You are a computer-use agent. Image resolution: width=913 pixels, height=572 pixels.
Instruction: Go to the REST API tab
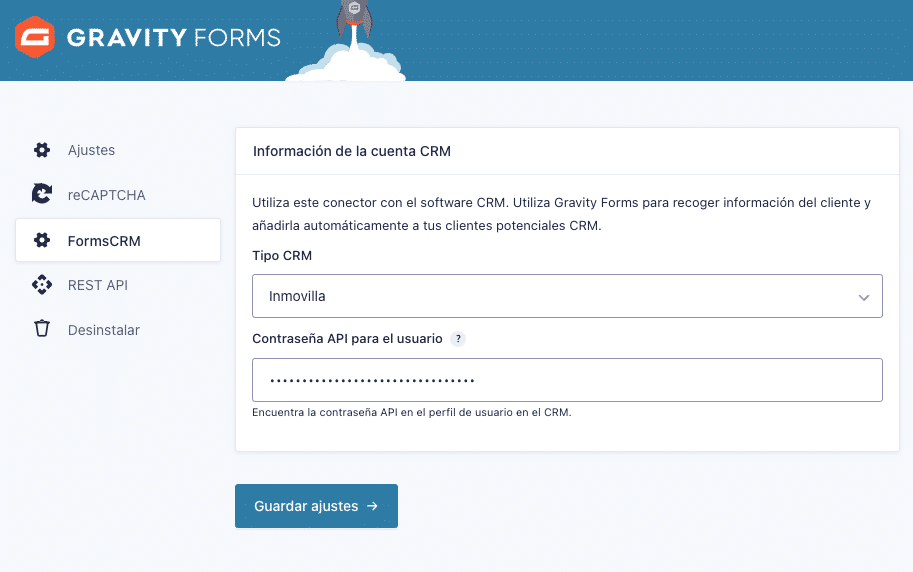97,285
